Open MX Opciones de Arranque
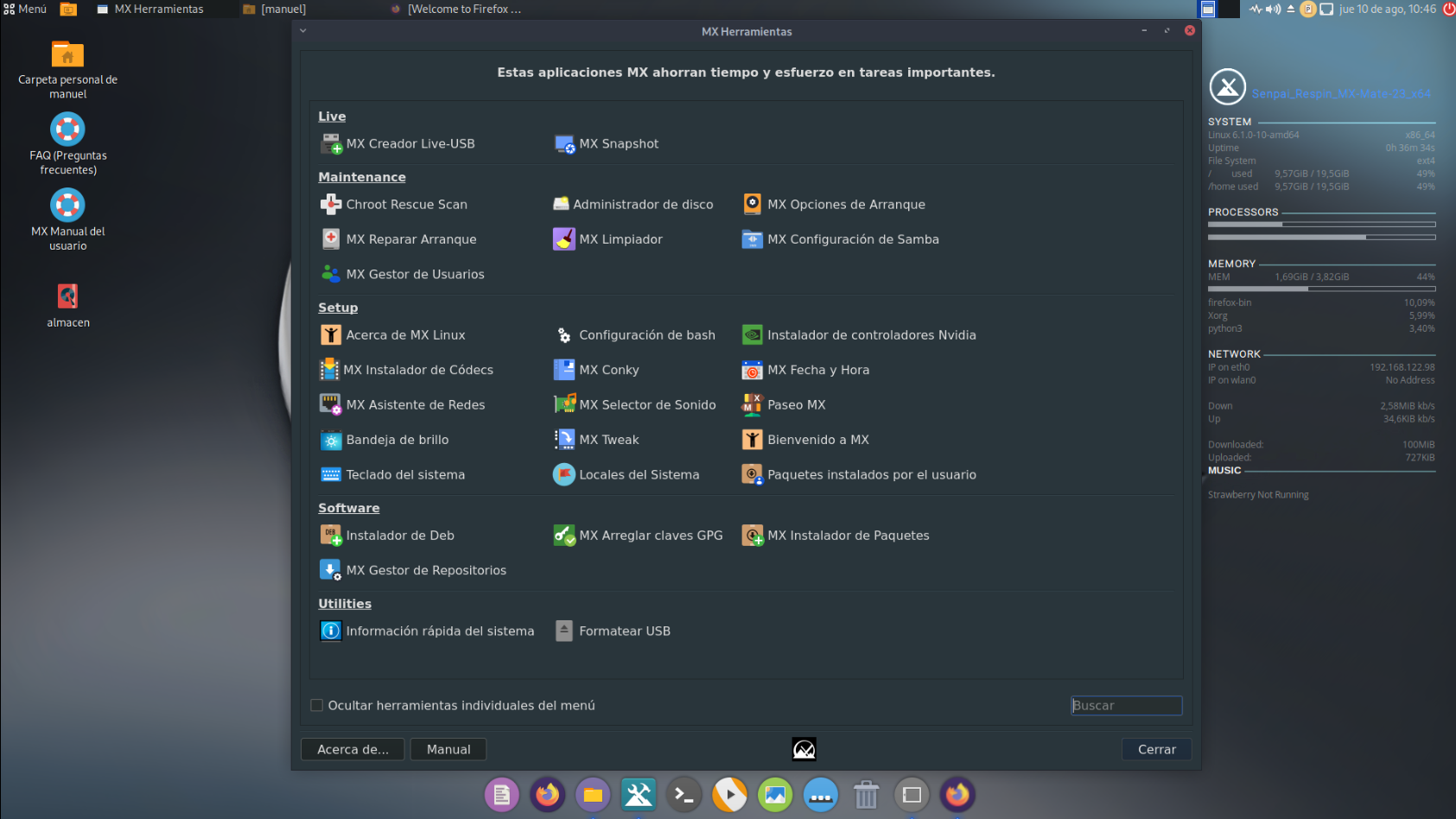Image resolution: width=1456 pixels, height=819 pixels. (834, 205)
